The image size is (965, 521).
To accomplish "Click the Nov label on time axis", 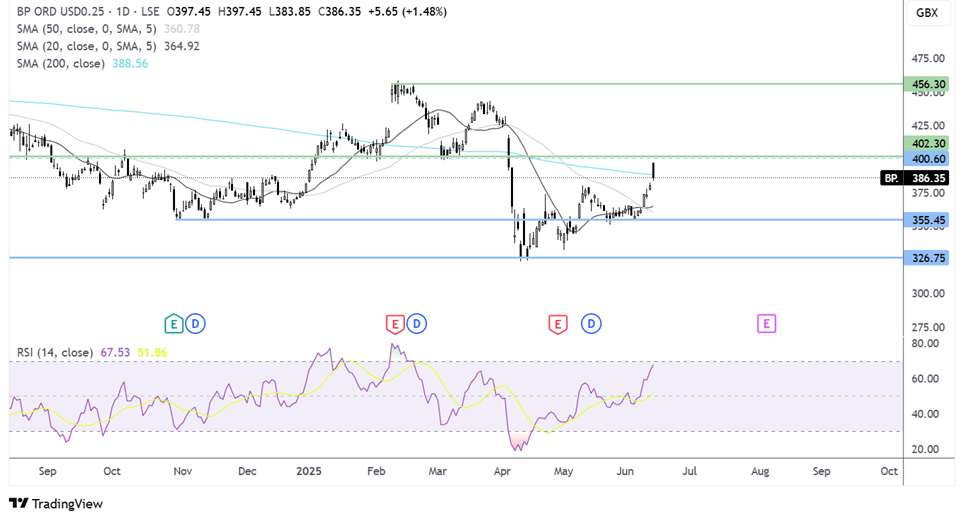I will coord(183,471).
